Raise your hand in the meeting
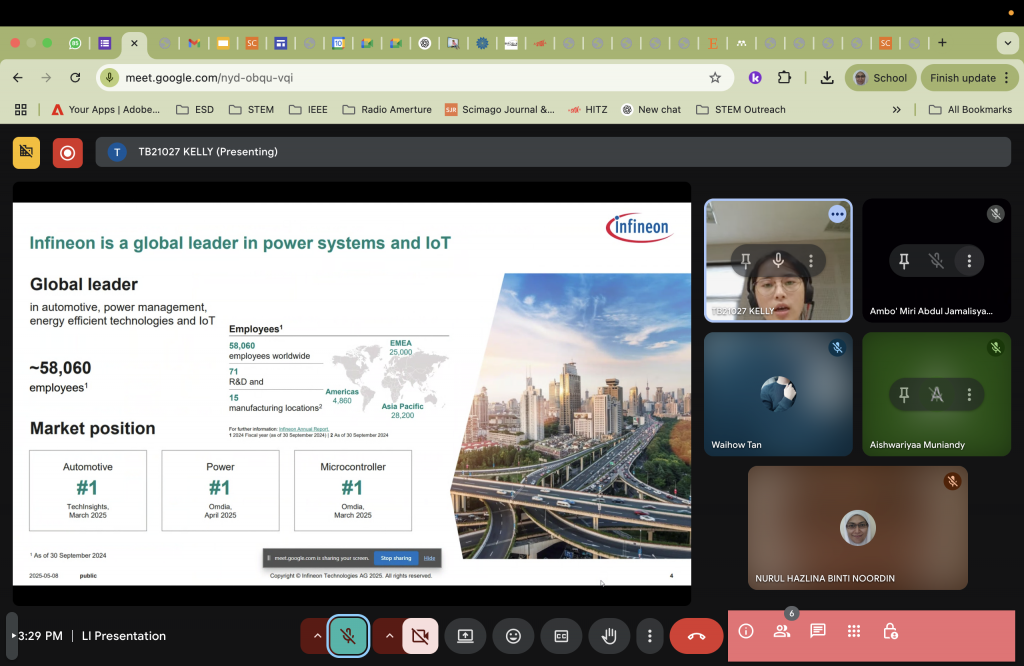Screen dimensions: 1024x666 (609, 635)
